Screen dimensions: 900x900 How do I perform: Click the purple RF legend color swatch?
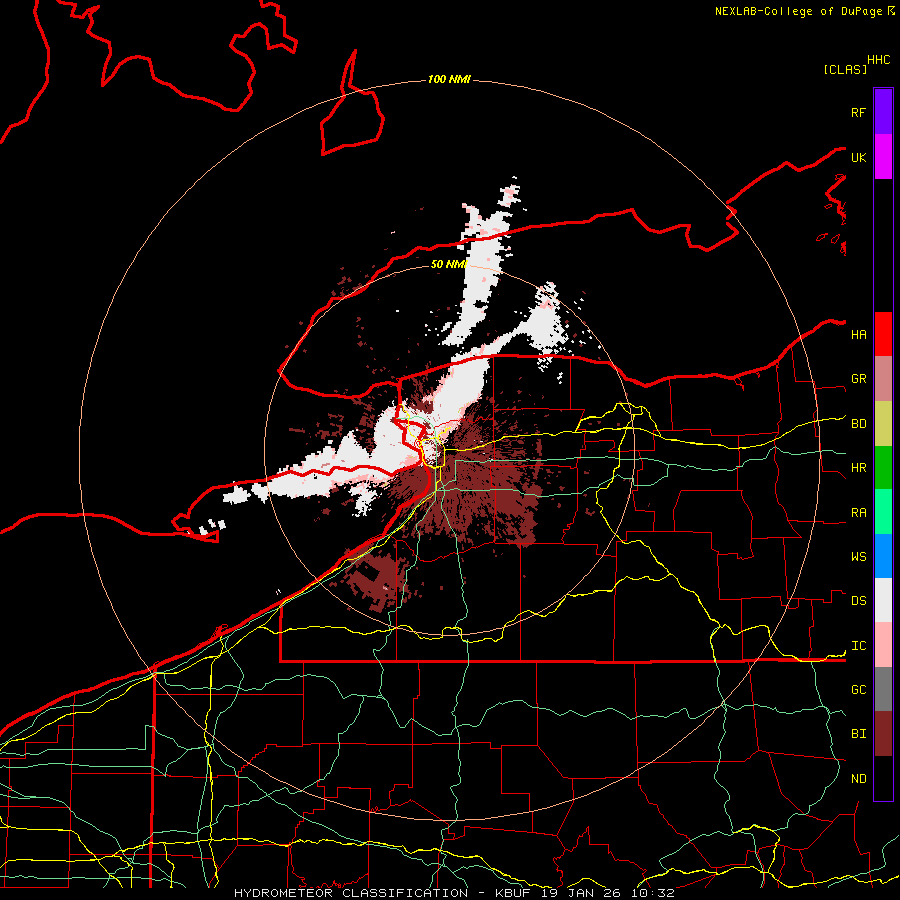[x=883, y=112]
